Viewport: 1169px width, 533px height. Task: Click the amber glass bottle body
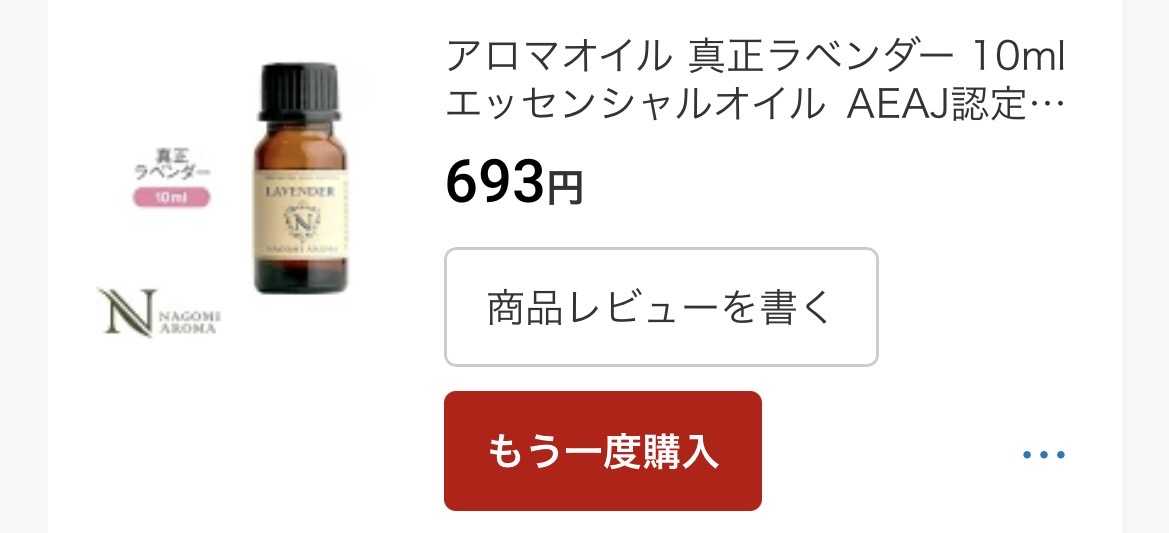pyautogui.click(x=300, y=207)
